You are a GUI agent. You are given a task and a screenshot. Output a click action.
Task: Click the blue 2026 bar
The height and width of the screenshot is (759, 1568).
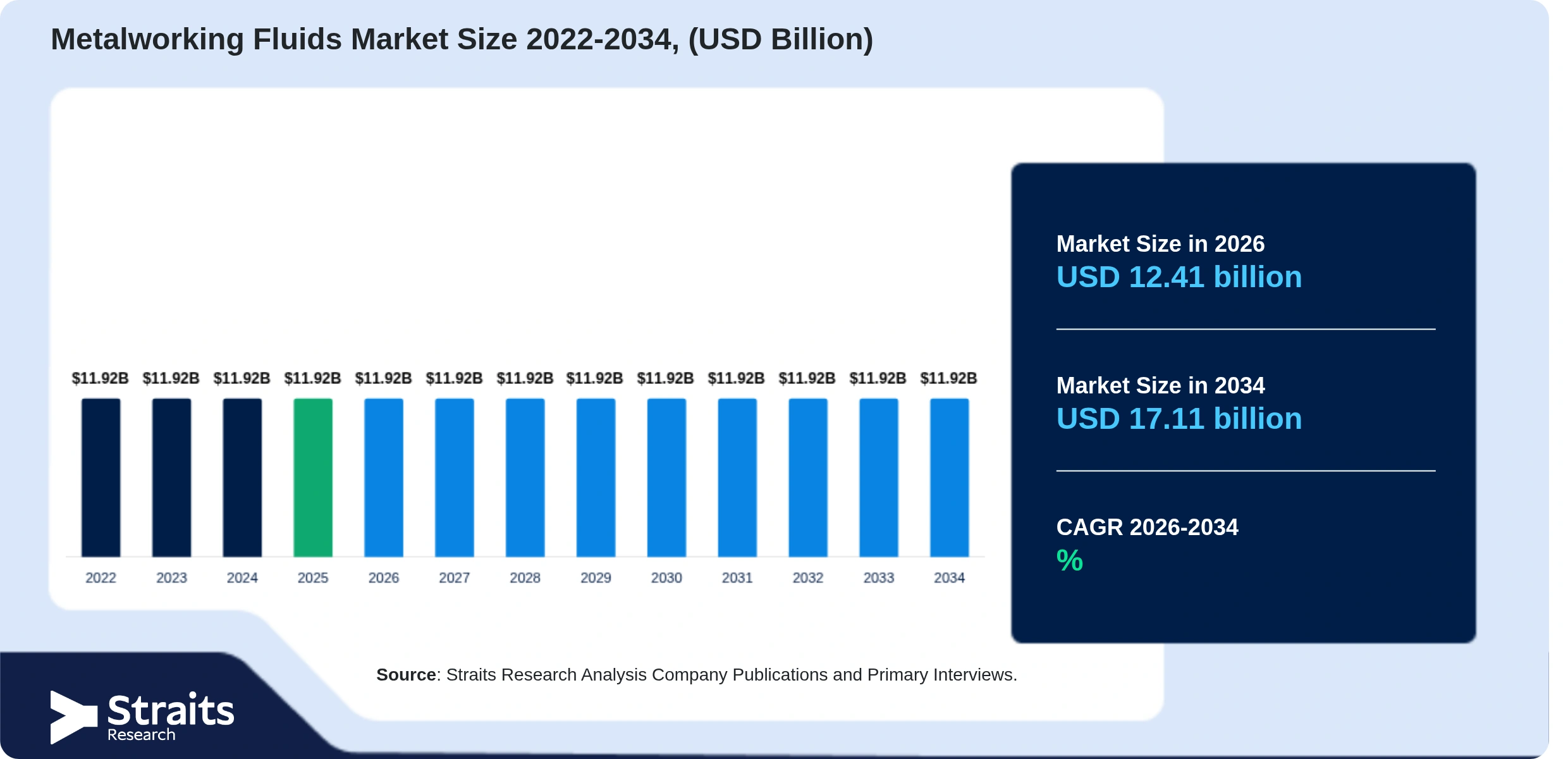pos(384,478)
